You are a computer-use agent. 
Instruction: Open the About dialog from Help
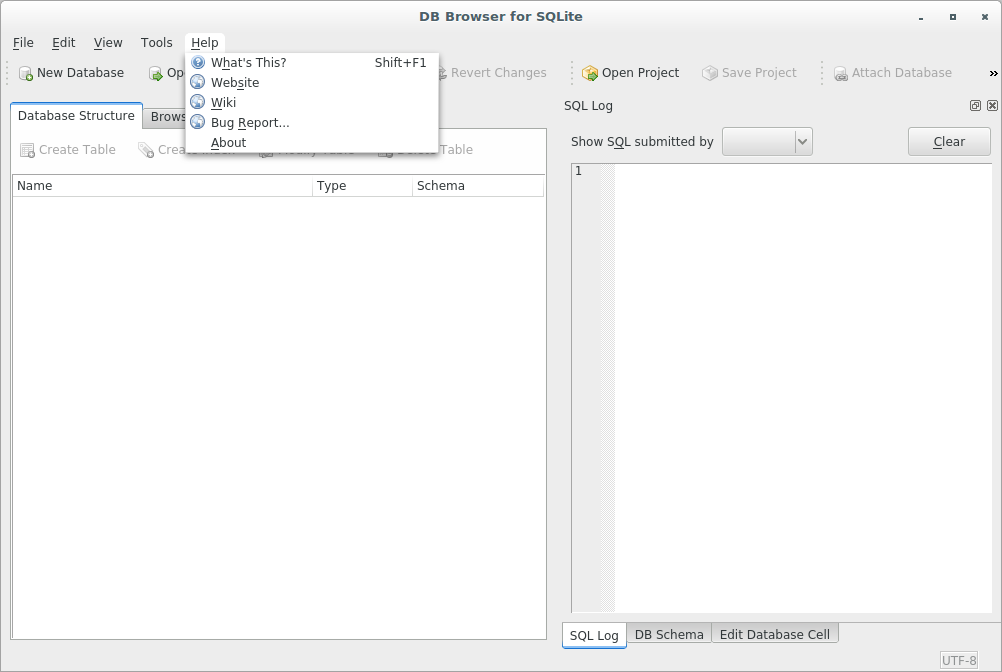[228, 142]
